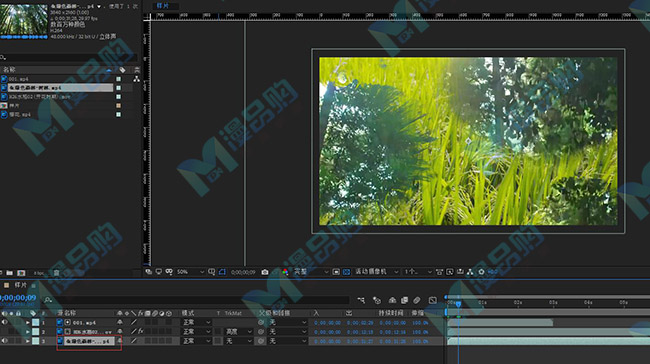Click the snapshot camera icon in viewer
This screenshot has width=650, height=364.
265,272
